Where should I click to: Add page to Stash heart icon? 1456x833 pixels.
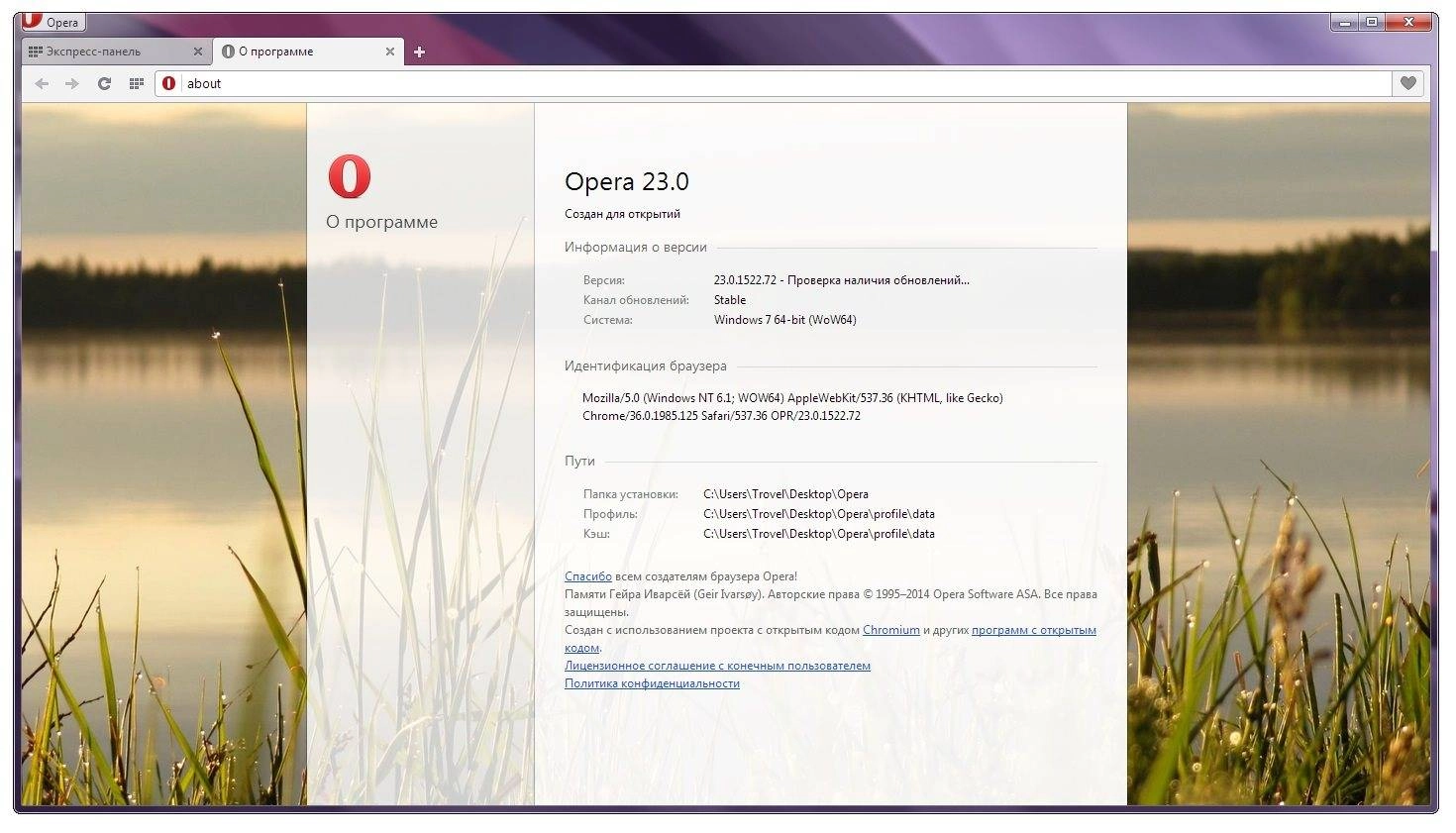click(1407, 83)
